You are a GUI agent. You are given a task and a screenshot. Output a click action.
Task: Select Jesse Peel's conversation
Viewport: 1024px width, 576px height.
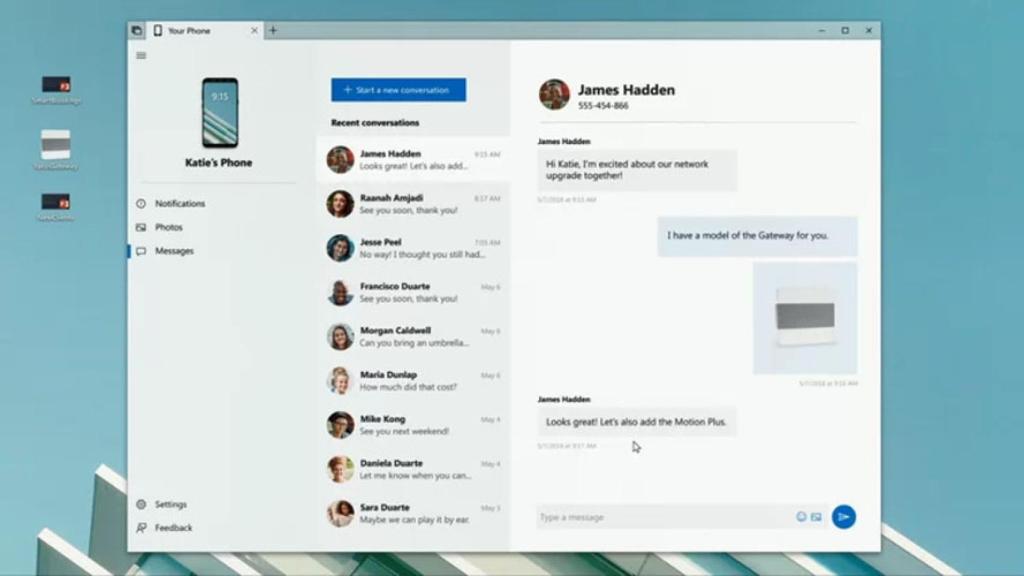tap(412, 248)
